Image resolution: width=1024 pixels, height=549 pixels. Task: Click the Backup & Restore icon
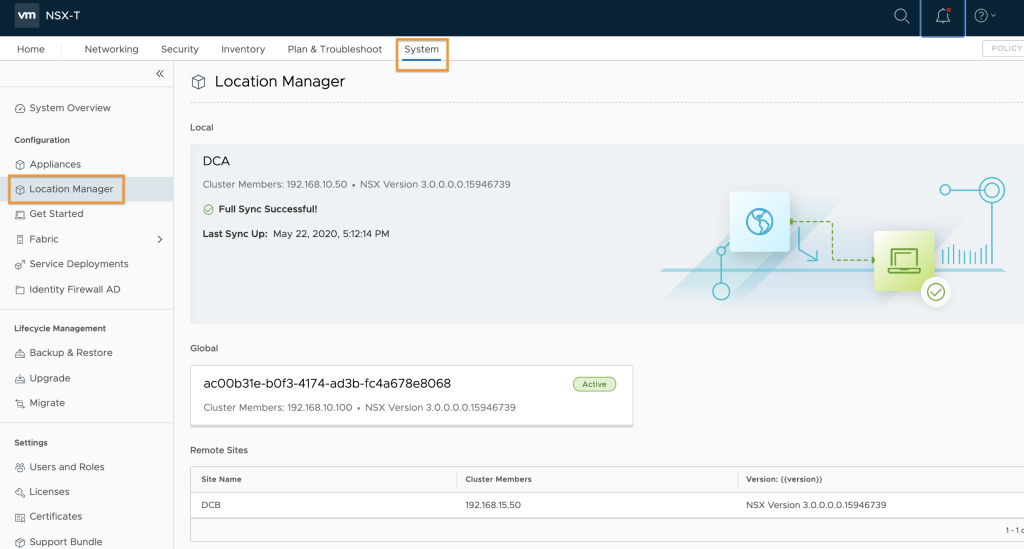click(20, 353)
